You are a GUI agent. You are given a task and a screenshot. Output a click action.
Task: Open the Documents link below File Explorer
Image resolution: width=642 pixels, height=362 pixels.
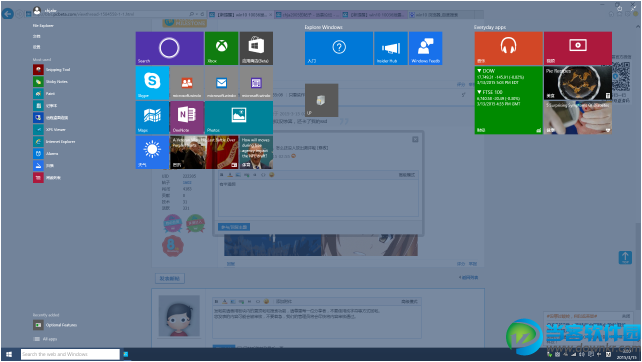point(36,36)
